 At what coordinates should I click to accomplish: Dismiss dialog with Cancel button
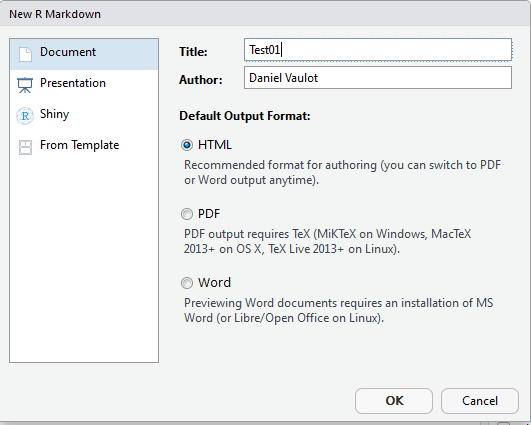coord(480,401)
